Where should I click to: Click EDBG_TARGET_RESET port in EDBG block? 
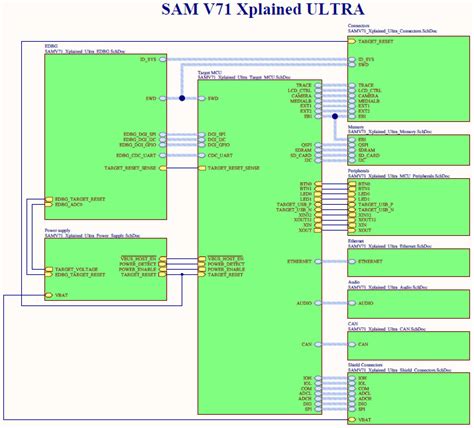point(49,199)
